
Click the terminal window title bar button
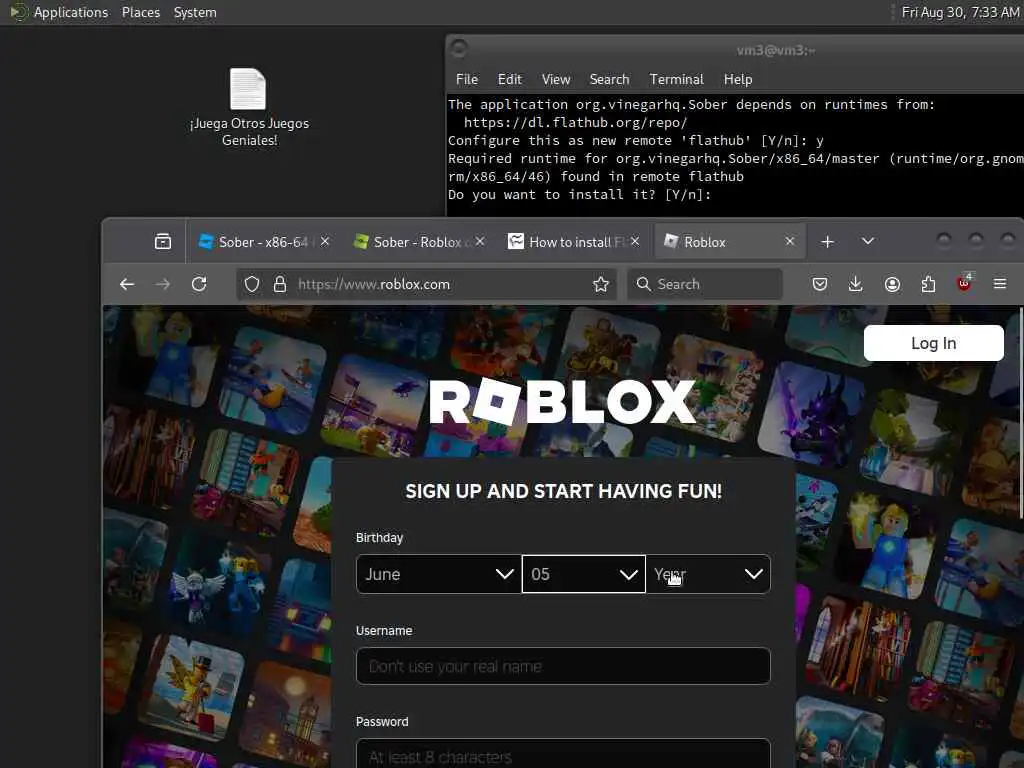click(459, 48)
